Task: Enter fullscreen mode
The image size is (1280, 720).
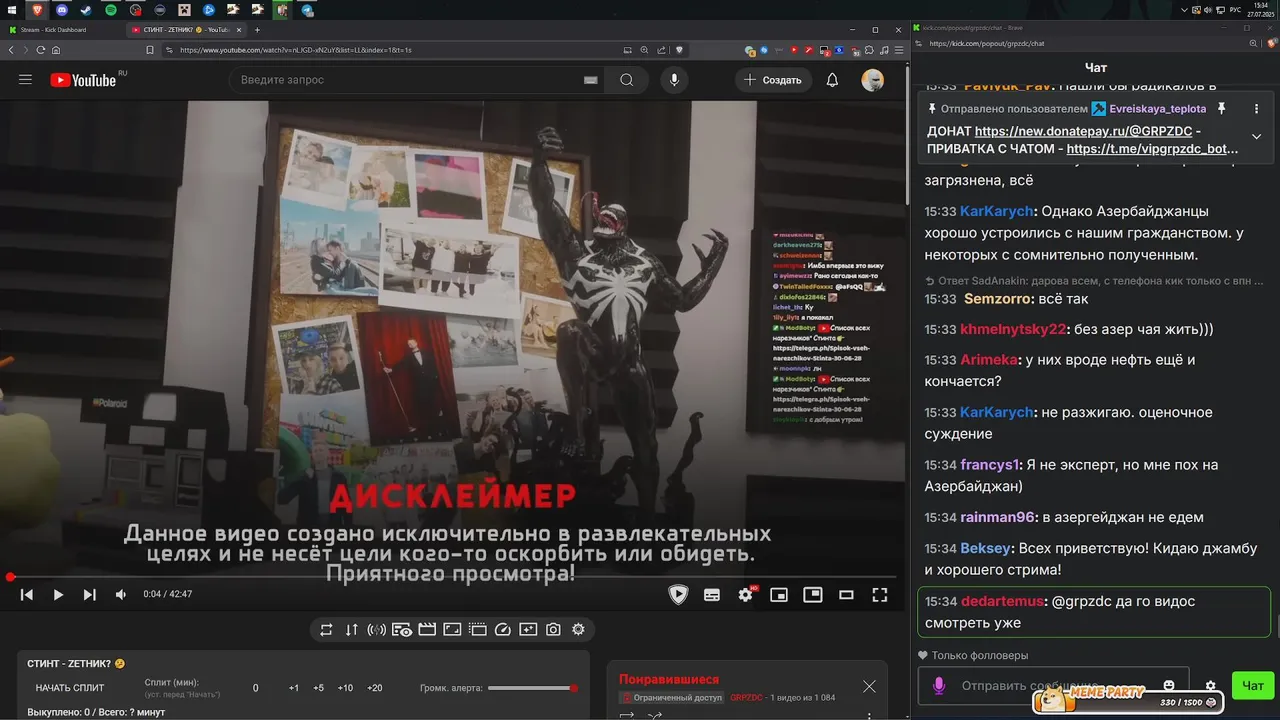Action: pyautogui.click(x=880, y=594)
